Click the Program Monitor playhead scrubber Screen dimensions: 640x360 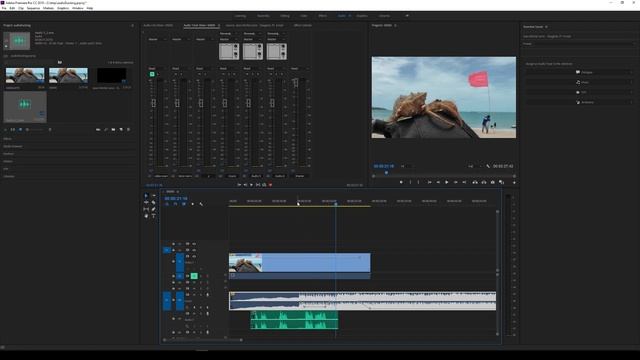point(387,173)
